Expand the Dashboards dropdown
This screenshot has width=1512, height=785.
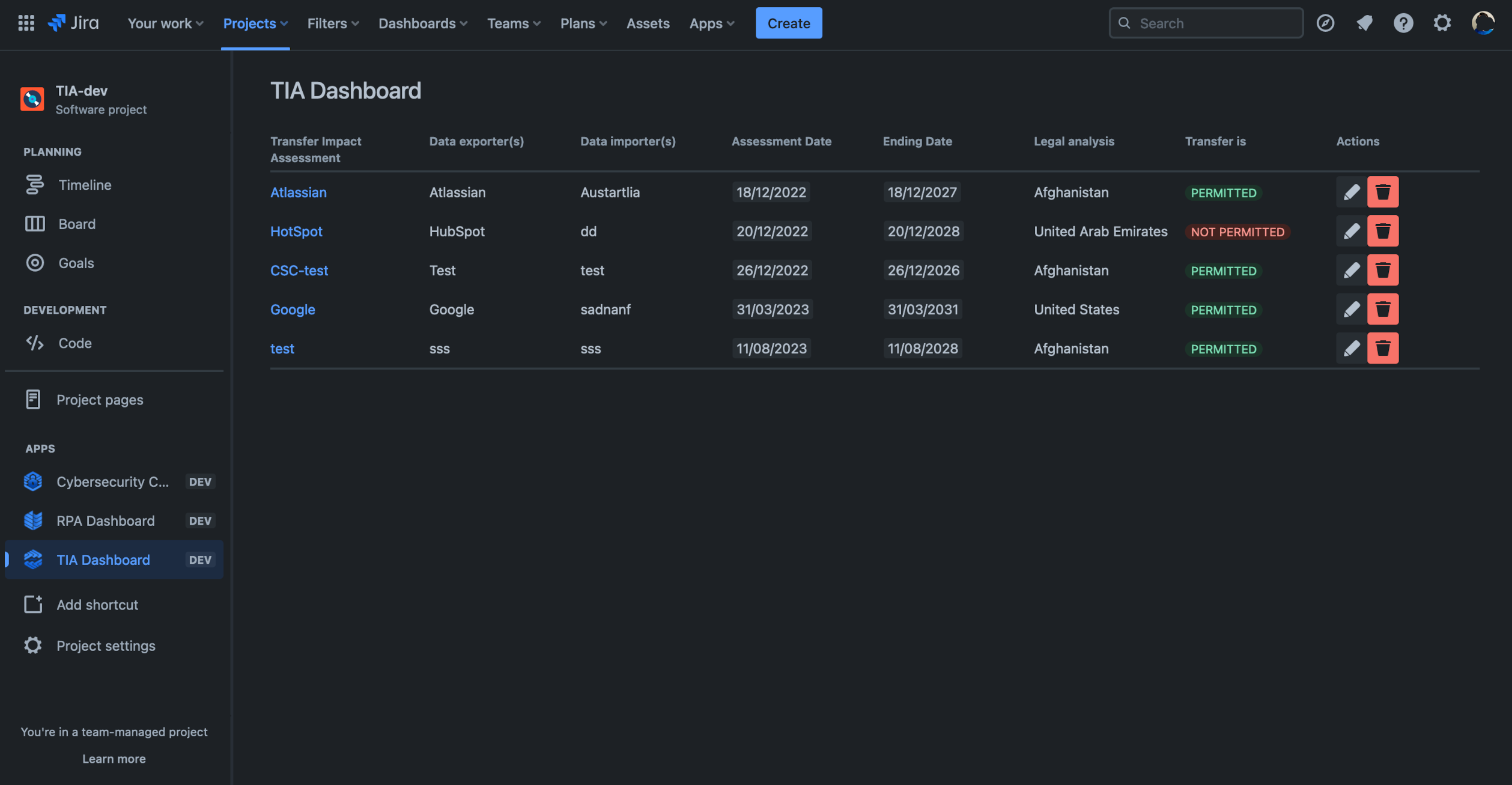422,23
